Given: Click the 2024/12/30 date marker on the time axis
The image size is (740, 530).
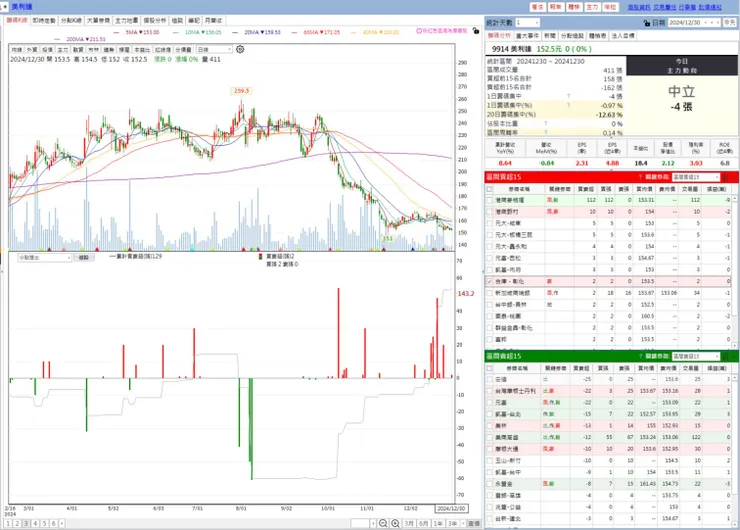Looking at the screenshot, I should (451, 509).
